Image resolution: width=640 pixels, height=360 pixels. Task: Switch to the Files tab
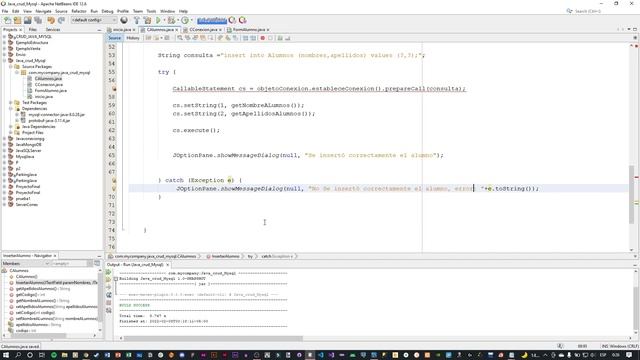coord(33,29)
